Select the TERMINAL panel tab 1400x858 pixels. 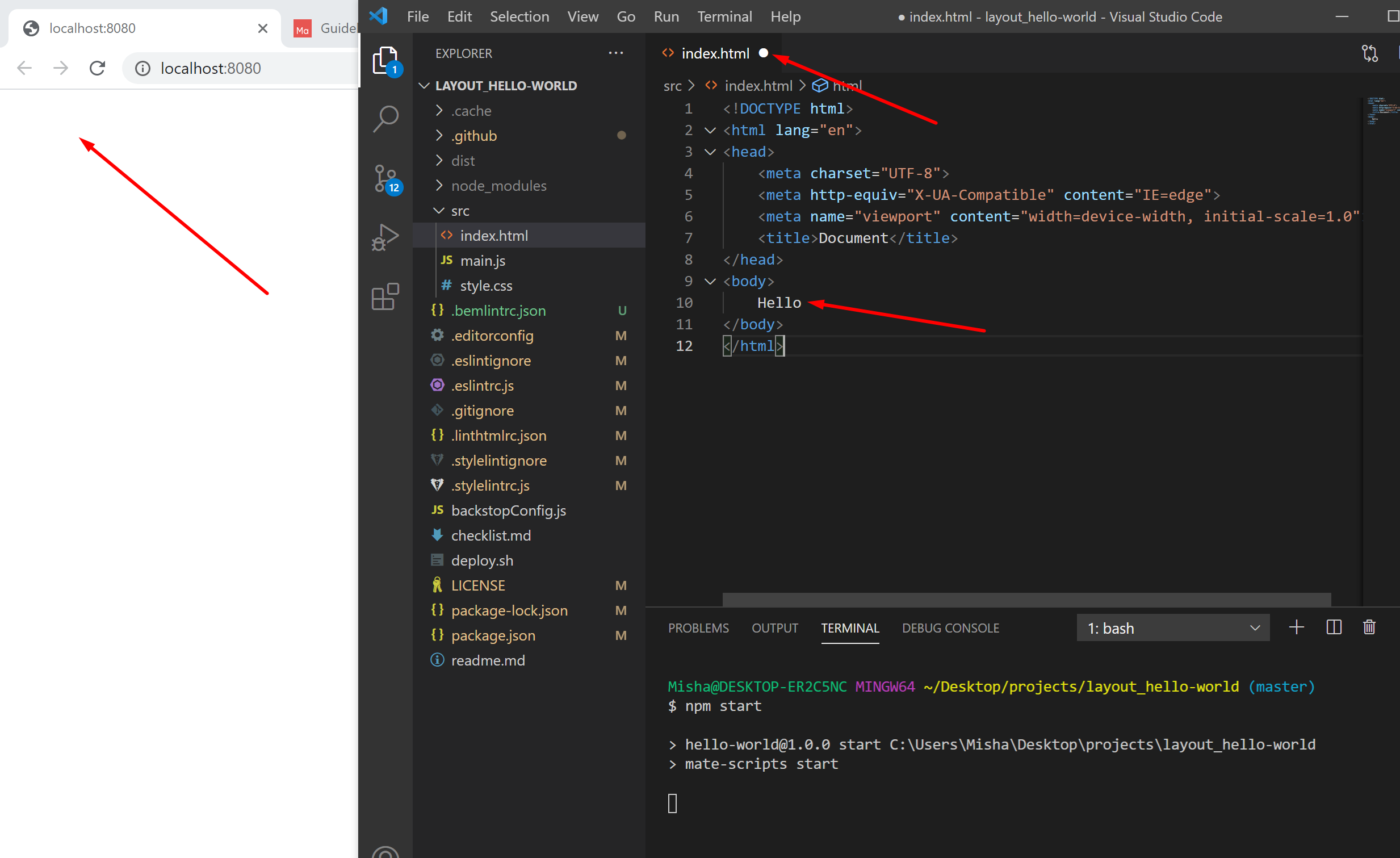click(x=850, y=629)
